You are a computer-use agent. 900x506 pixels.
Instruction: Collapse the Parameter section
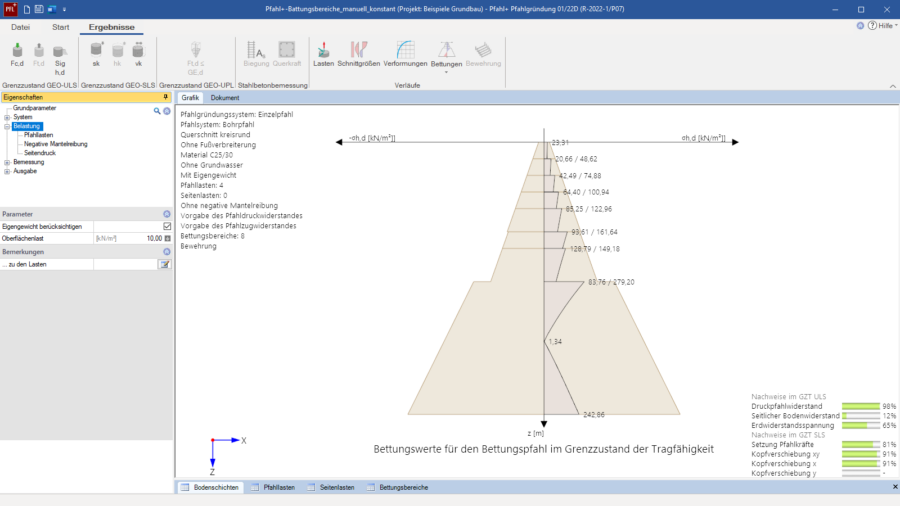pos(166,214)
